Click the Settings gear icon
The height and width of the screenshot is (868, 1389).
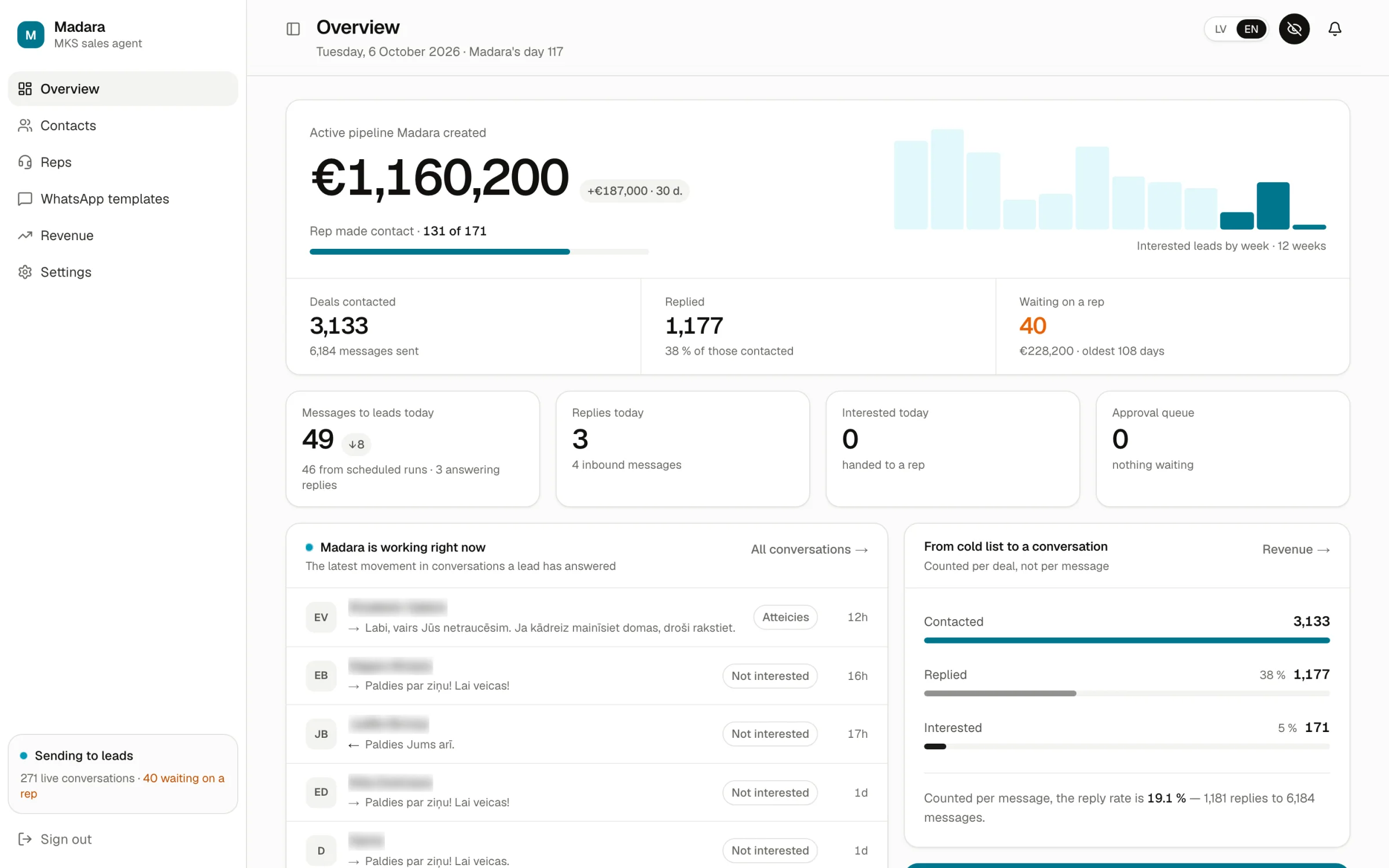25,272
